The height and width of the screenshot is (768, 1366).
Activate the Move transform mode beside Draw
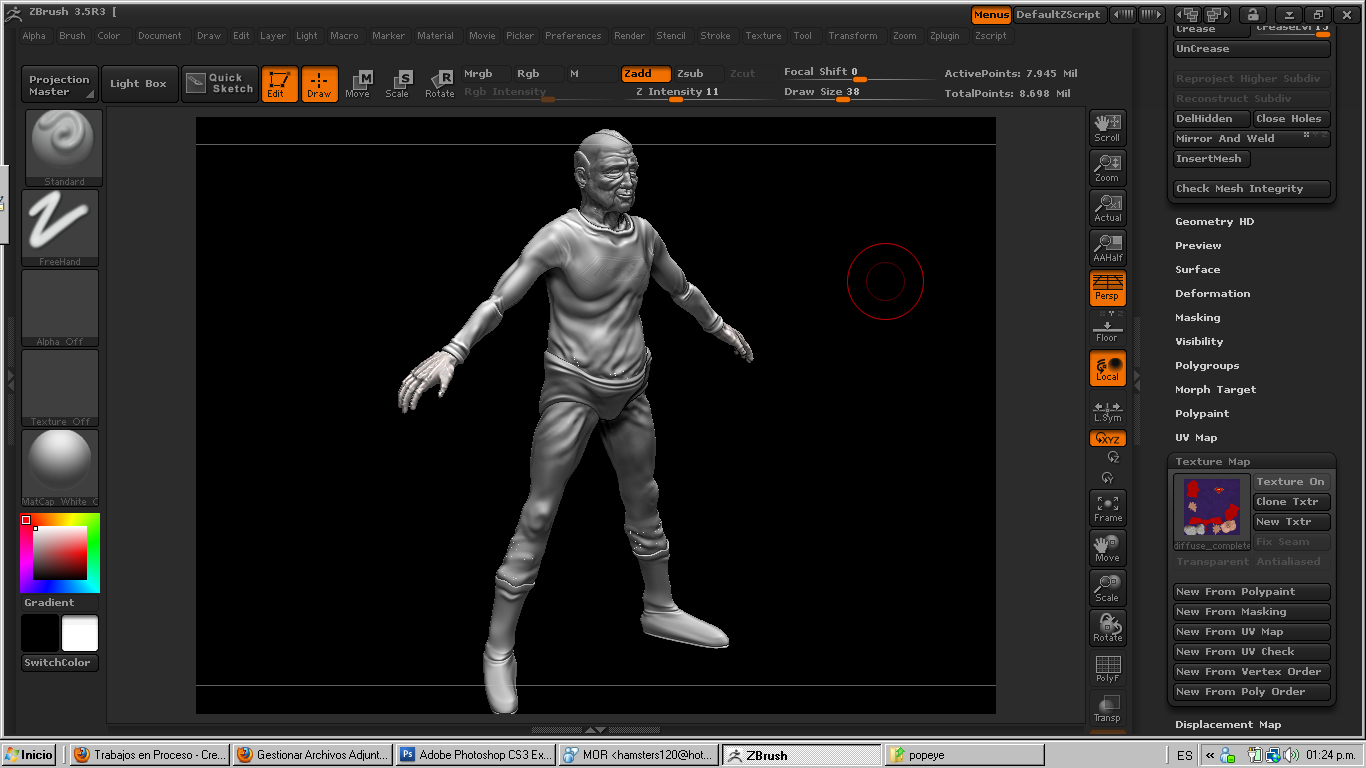(x=358, y=84)
